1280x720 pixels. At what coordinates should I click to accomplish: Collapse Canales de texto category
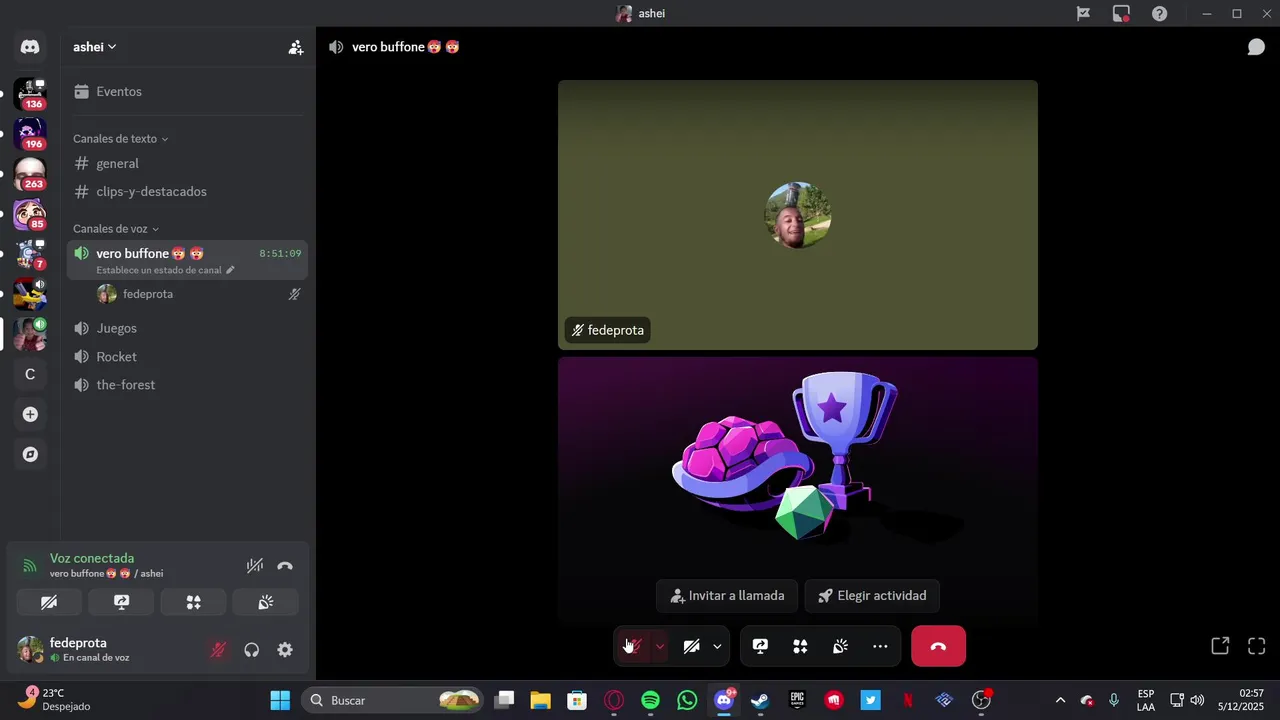[120, 139]
